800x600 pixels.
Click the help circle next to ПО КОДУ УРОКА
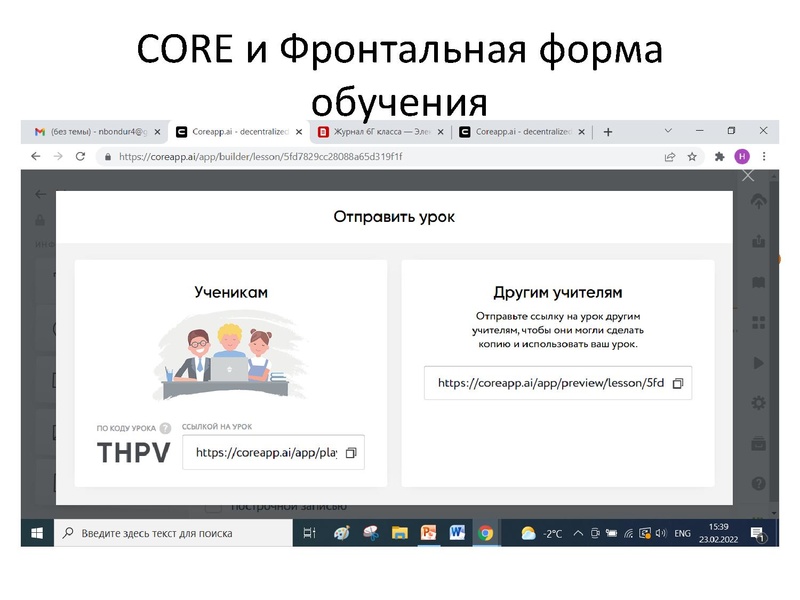tap(164, 429)
